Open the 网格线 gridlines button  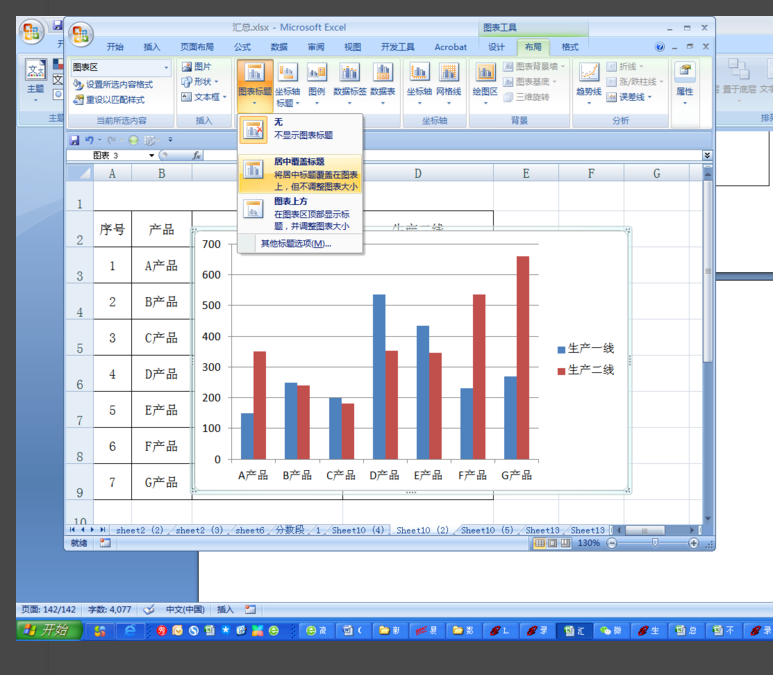click(449, 84)
